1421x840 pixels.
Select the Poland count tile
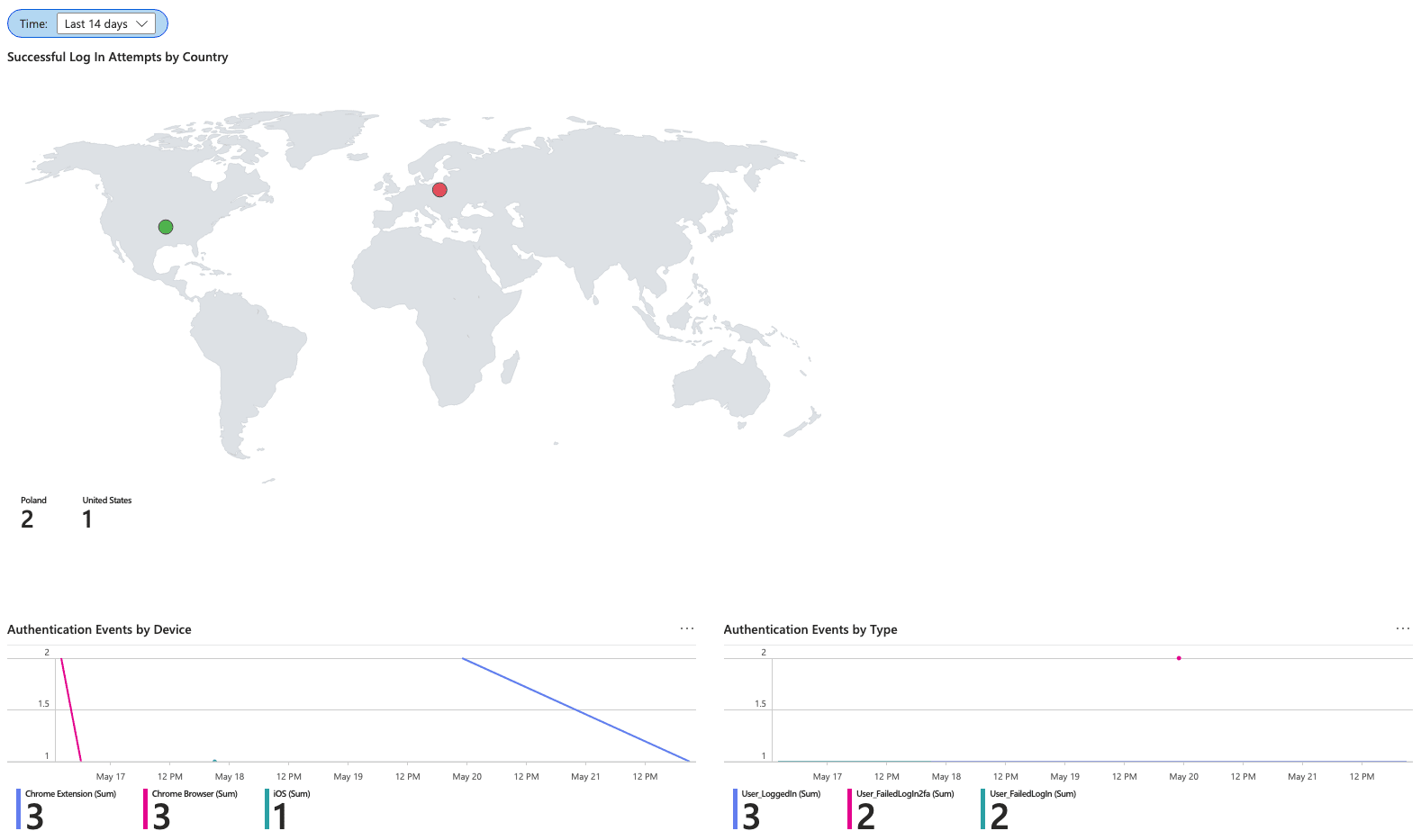(x=33, y=512)
